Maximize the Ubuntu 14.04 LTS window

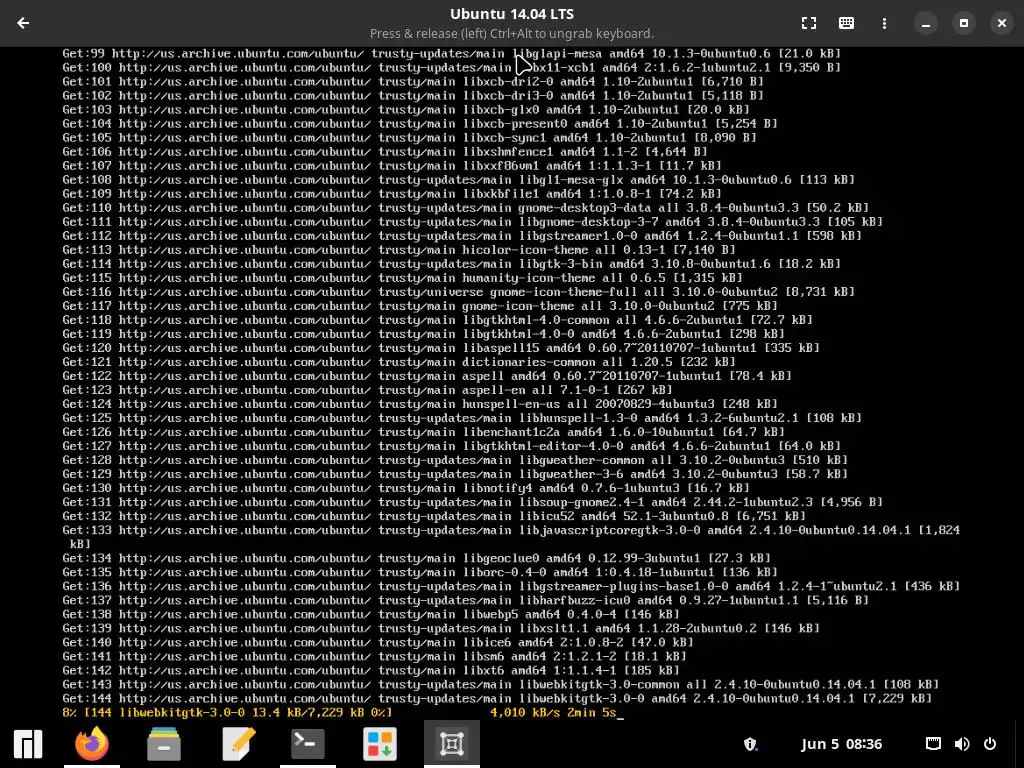pos(963,23)
